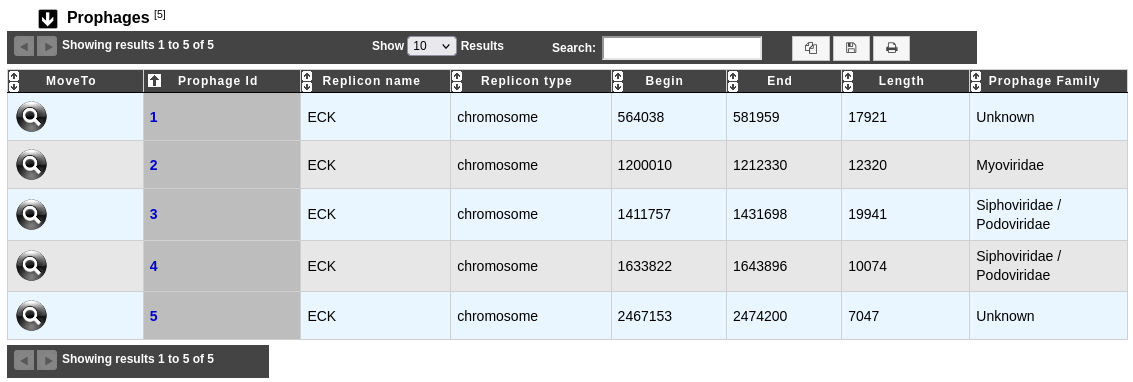Click the Length header label
Screen dimensions: 1133x382
pos(901,81)
